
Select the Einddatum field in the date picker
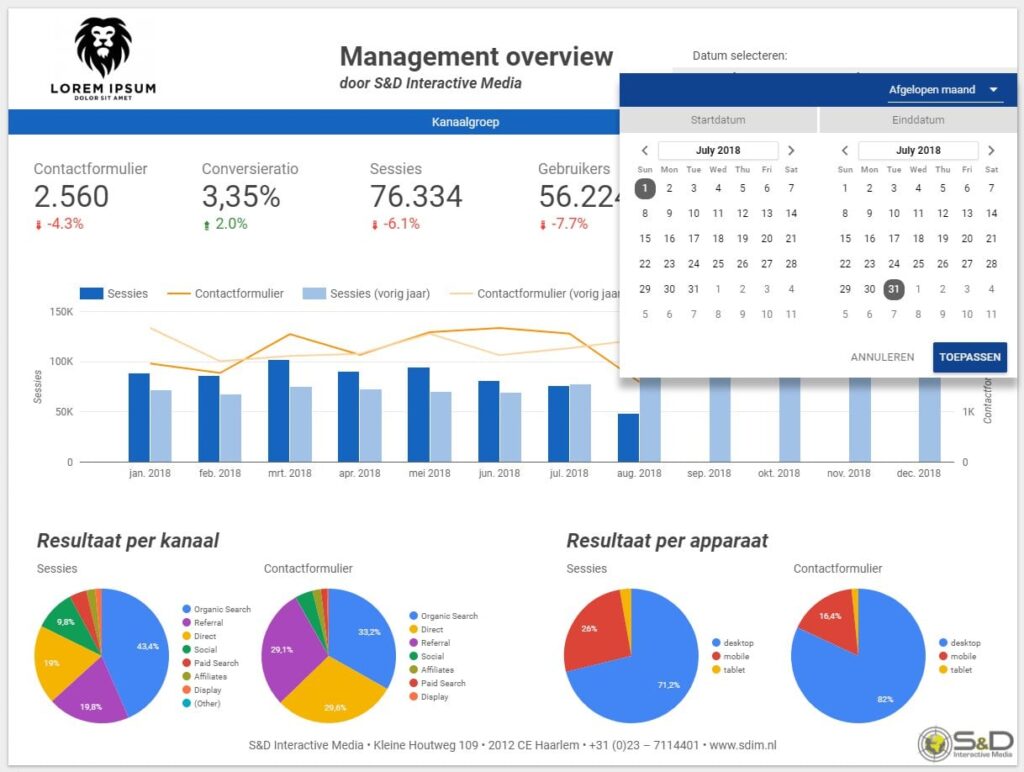[x=918, y=120]
